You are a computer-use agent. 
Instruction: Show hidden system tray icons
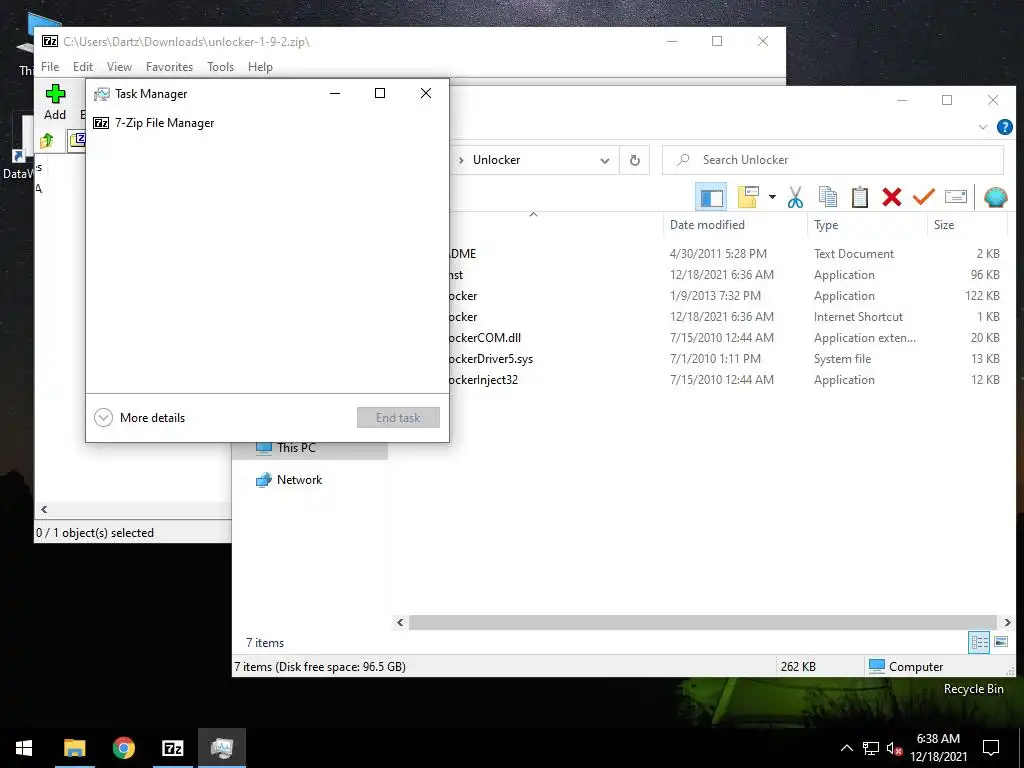[846, 748]
